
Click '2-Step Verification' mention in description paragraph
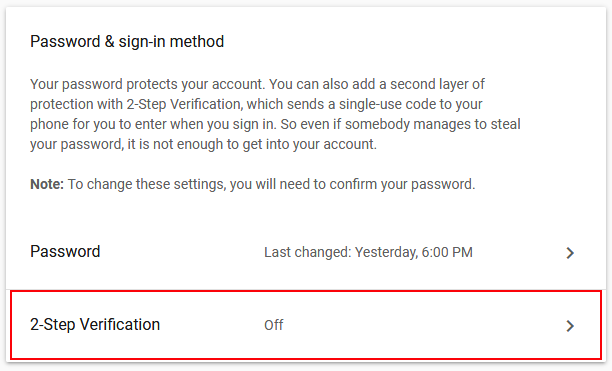pos(183,105)
